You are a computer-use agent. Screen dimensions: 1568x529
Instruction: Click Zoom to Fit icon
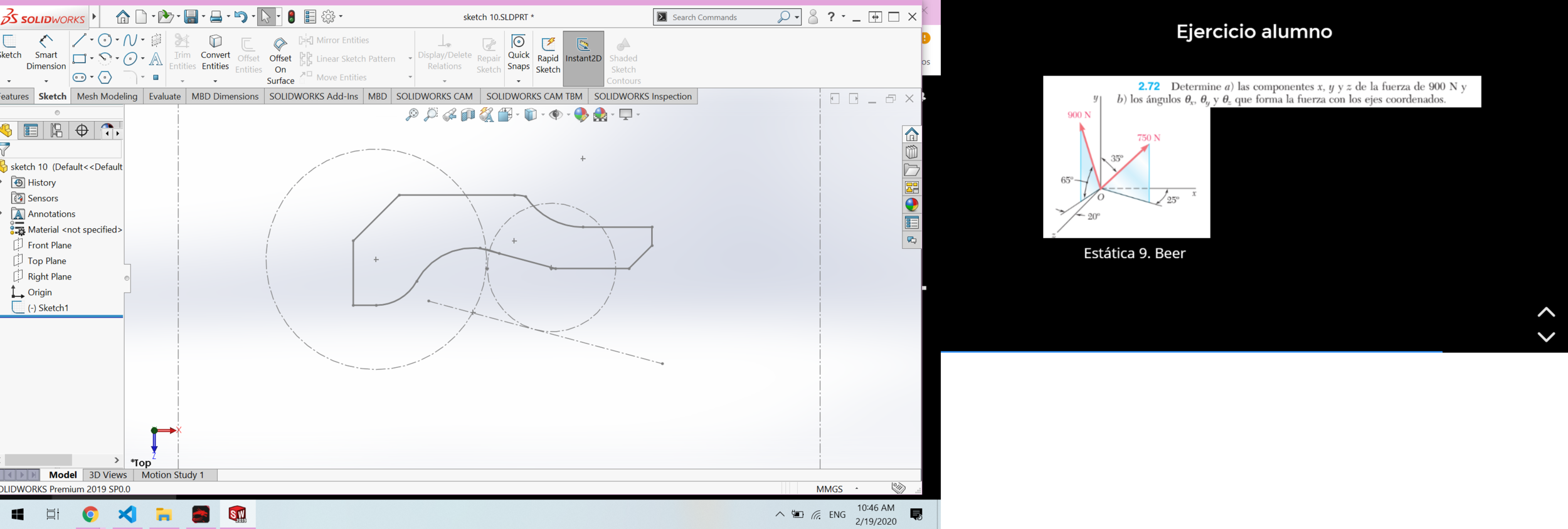pyautogui.click(x=412, y=115)
